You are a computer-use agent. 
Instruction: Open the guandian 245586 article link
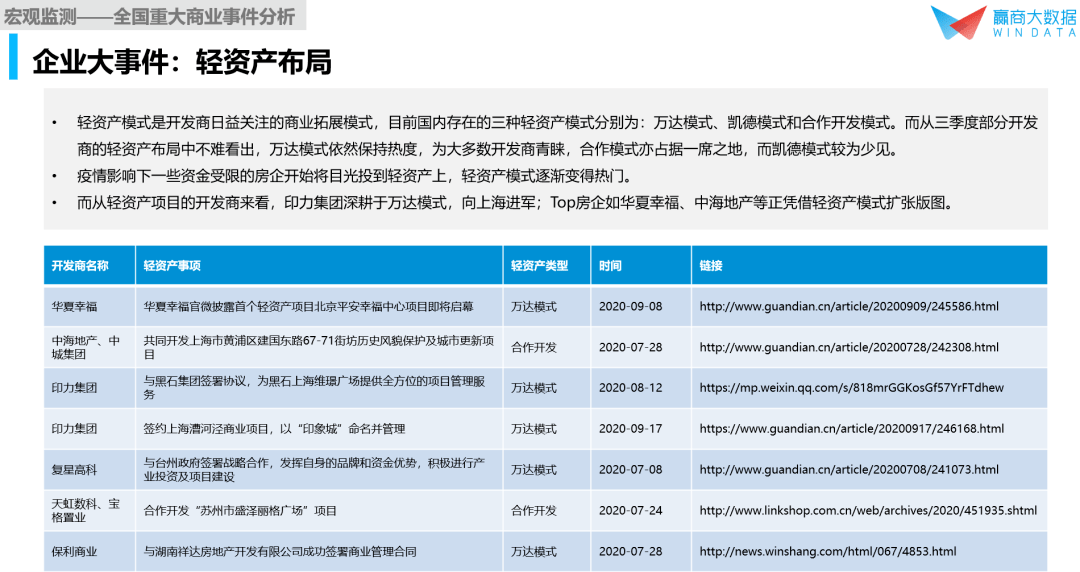849,307
